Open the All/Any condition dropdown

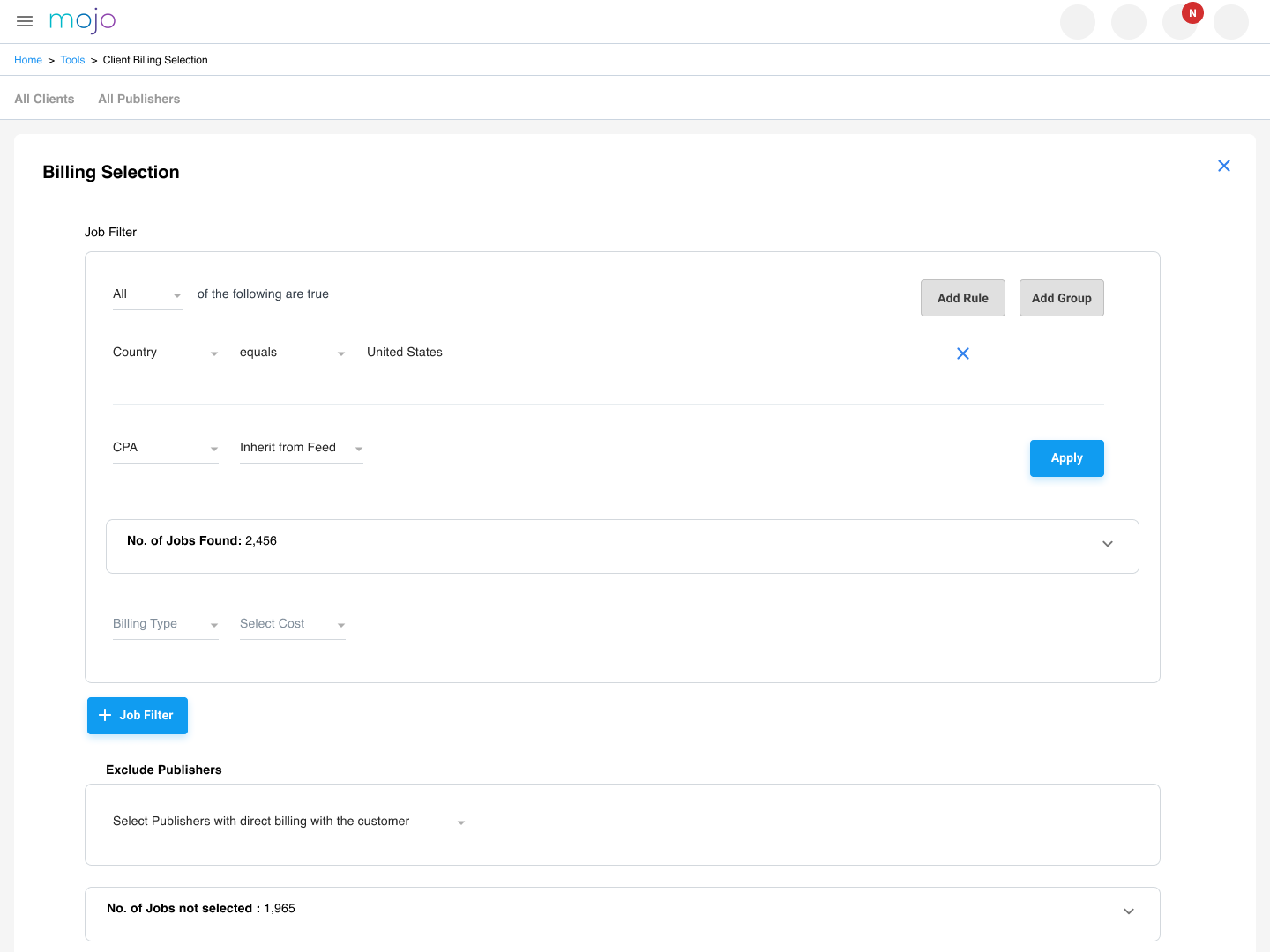147,294
